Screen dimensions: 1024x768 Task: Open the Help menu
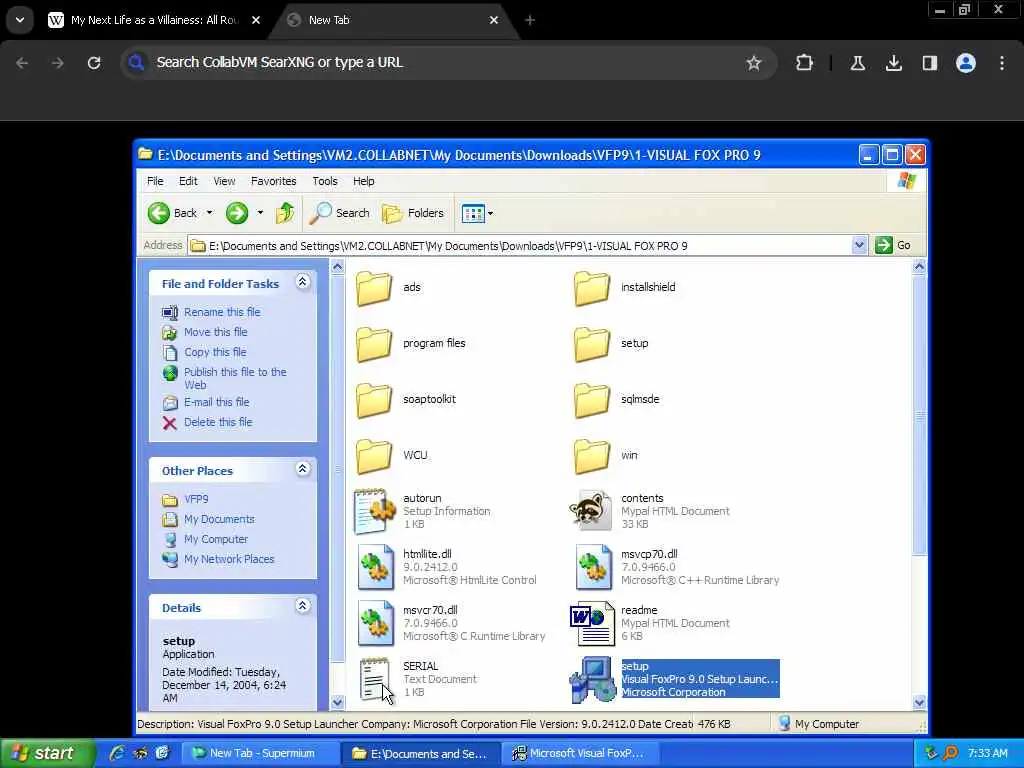(364, 181)
